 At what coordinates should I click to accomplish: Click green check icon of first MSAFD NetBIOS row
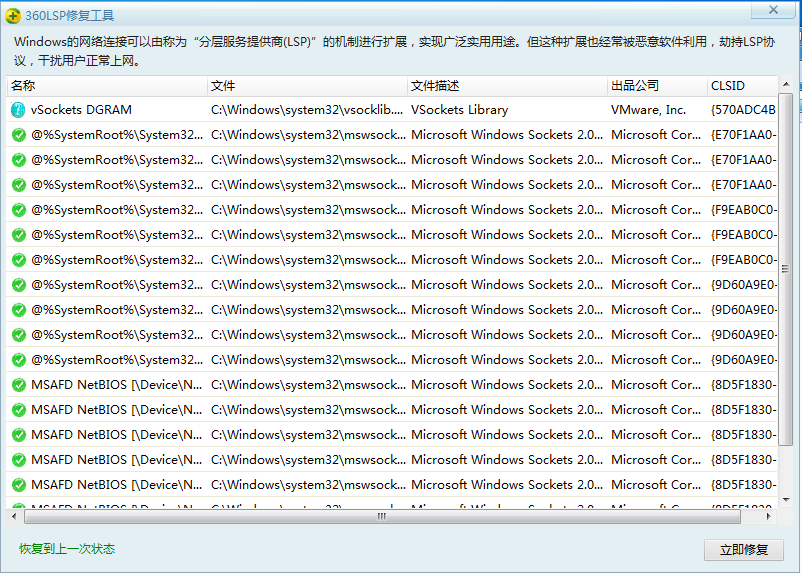[19, 385]
